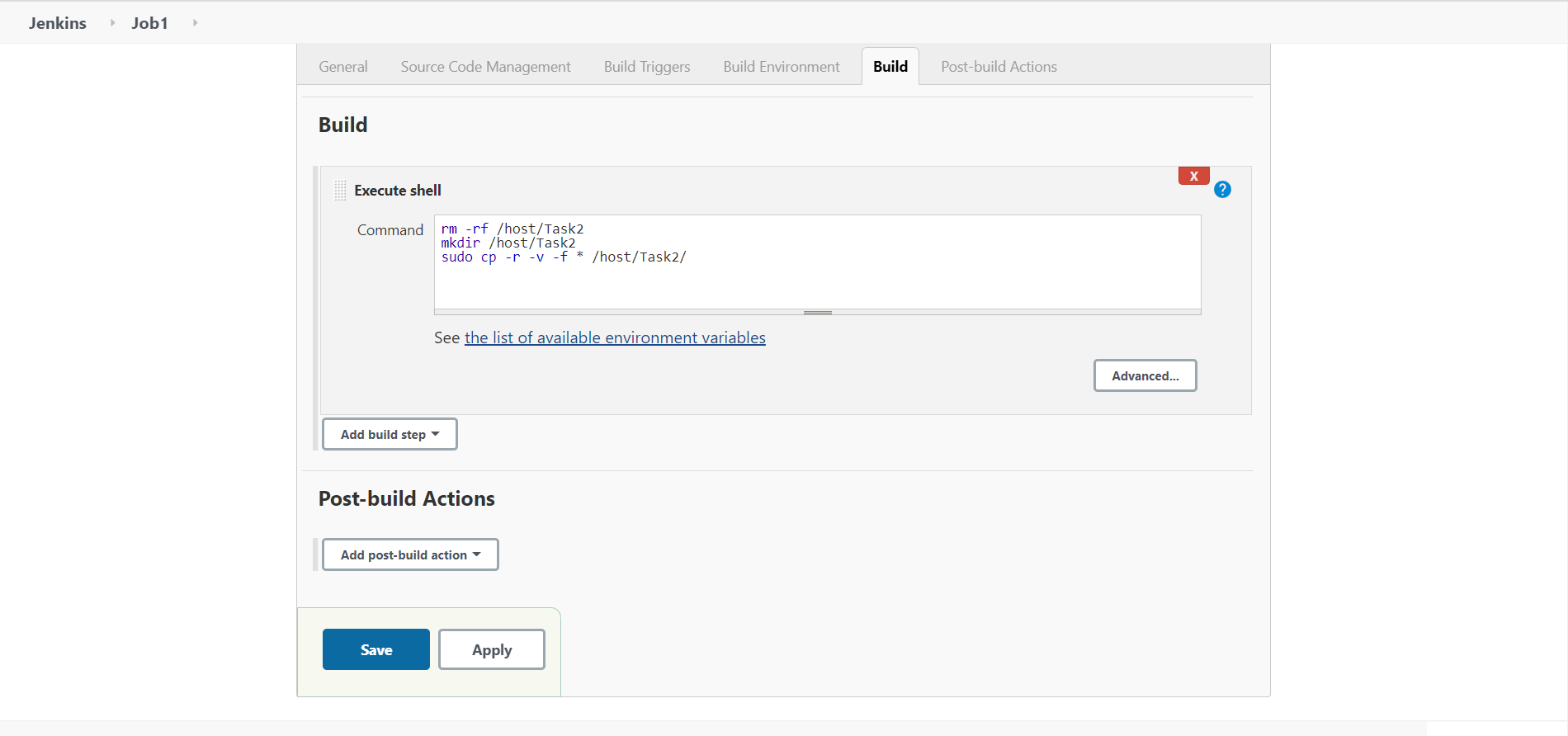Open the Add build step dropdown
This screenshot has height=736, width=1568.
pyautogui.click(x=390, y=434)
